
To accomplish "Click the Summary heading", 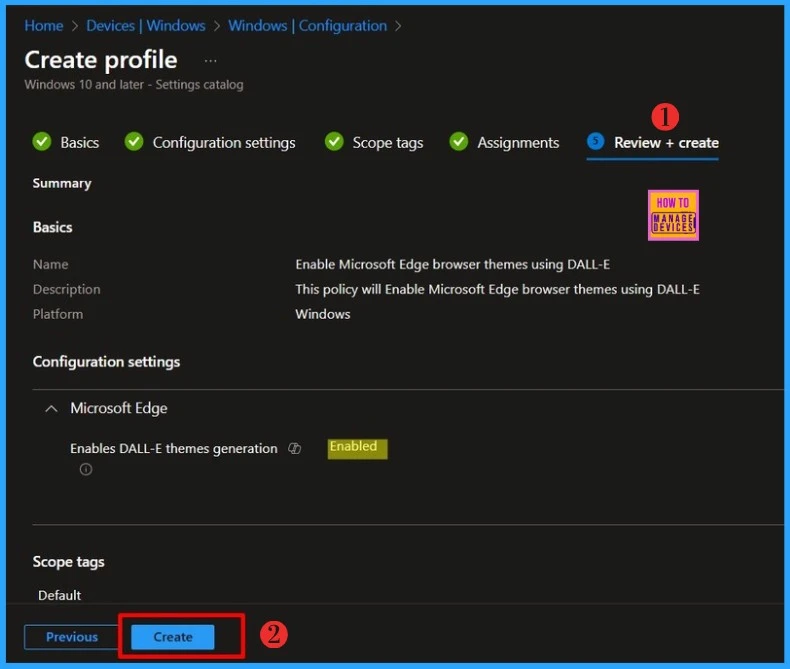I will [62, 183].
